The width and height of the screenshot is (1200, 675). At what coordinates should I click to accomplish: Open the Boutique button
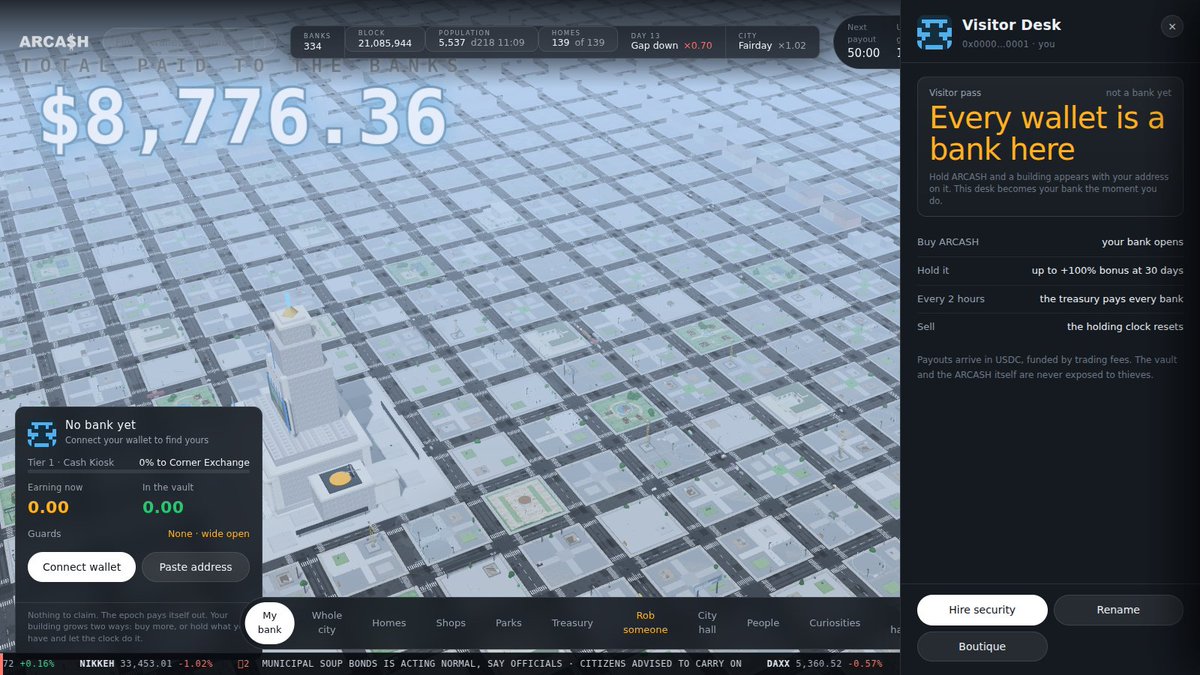982,647
